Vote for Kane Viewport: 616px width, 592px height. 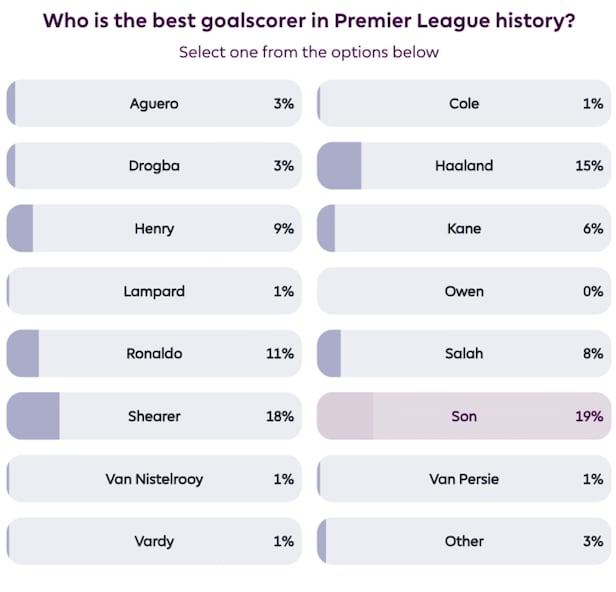click(464, 228)
